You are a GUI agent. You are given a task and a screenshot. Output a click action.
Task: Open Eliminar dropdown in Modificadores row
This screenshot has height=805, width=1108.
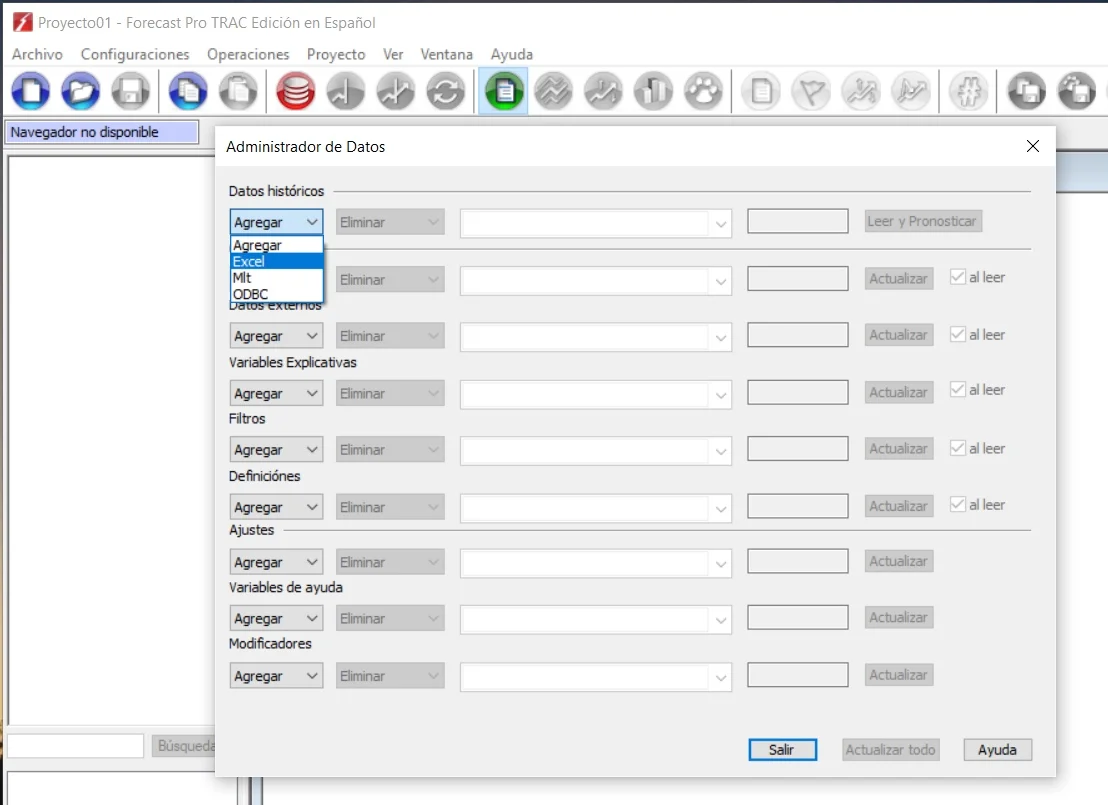[390, 676]
